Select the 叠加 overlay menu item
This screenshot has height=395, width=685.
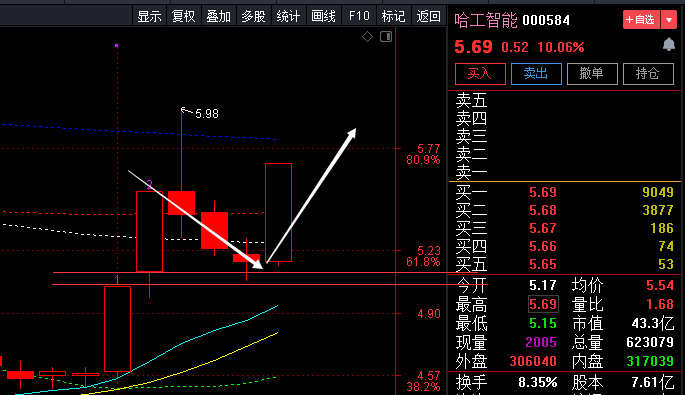218,16
